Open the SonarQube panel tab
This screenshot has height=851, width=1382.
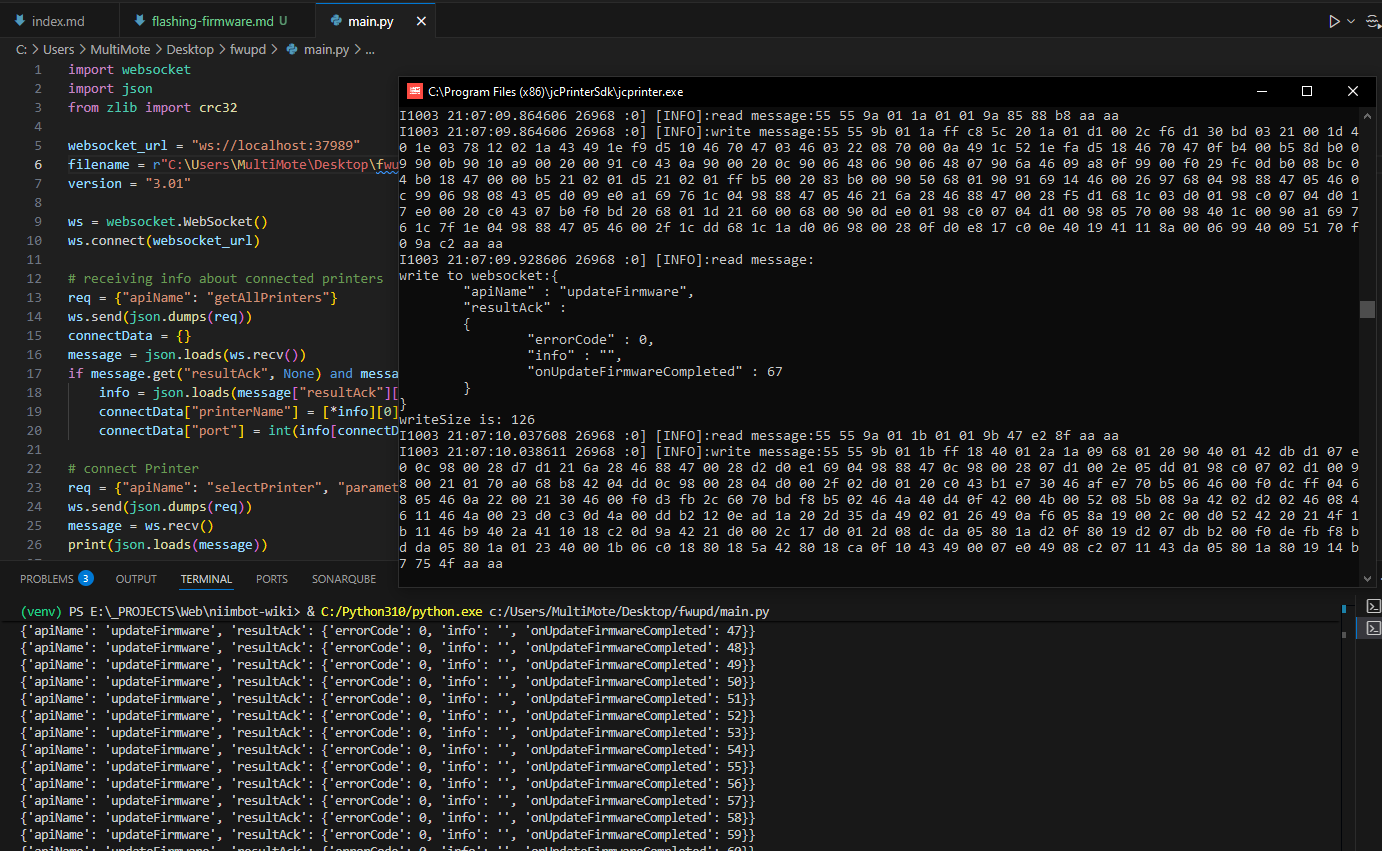coord(343,579)
